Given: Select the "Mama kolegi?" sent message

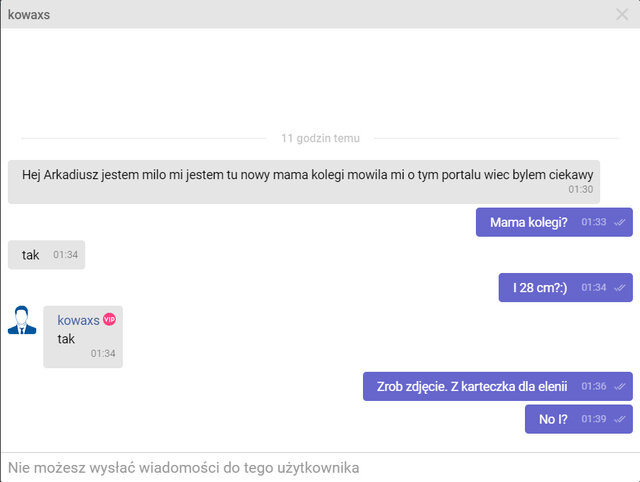Looking at the screenshot, I should tap(528, 222).
